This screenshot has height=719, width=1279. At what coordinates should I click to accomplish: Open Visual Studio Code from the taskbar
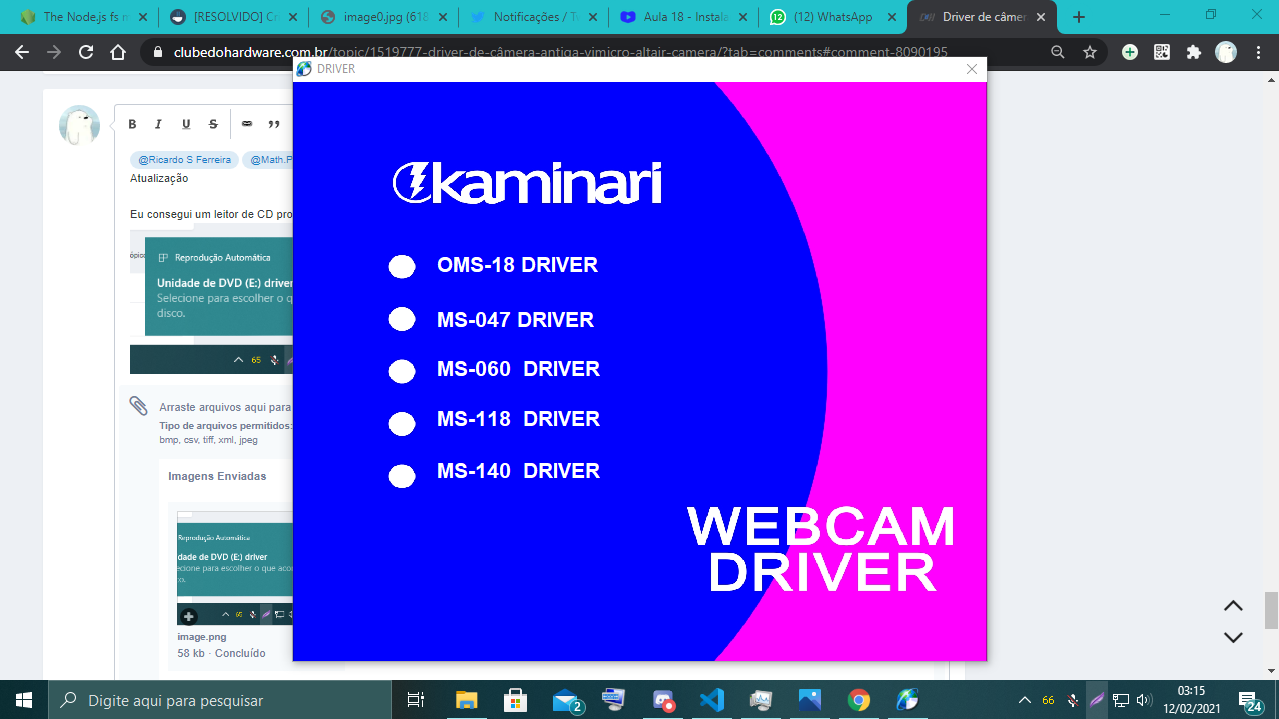click(x=712, y=700)
